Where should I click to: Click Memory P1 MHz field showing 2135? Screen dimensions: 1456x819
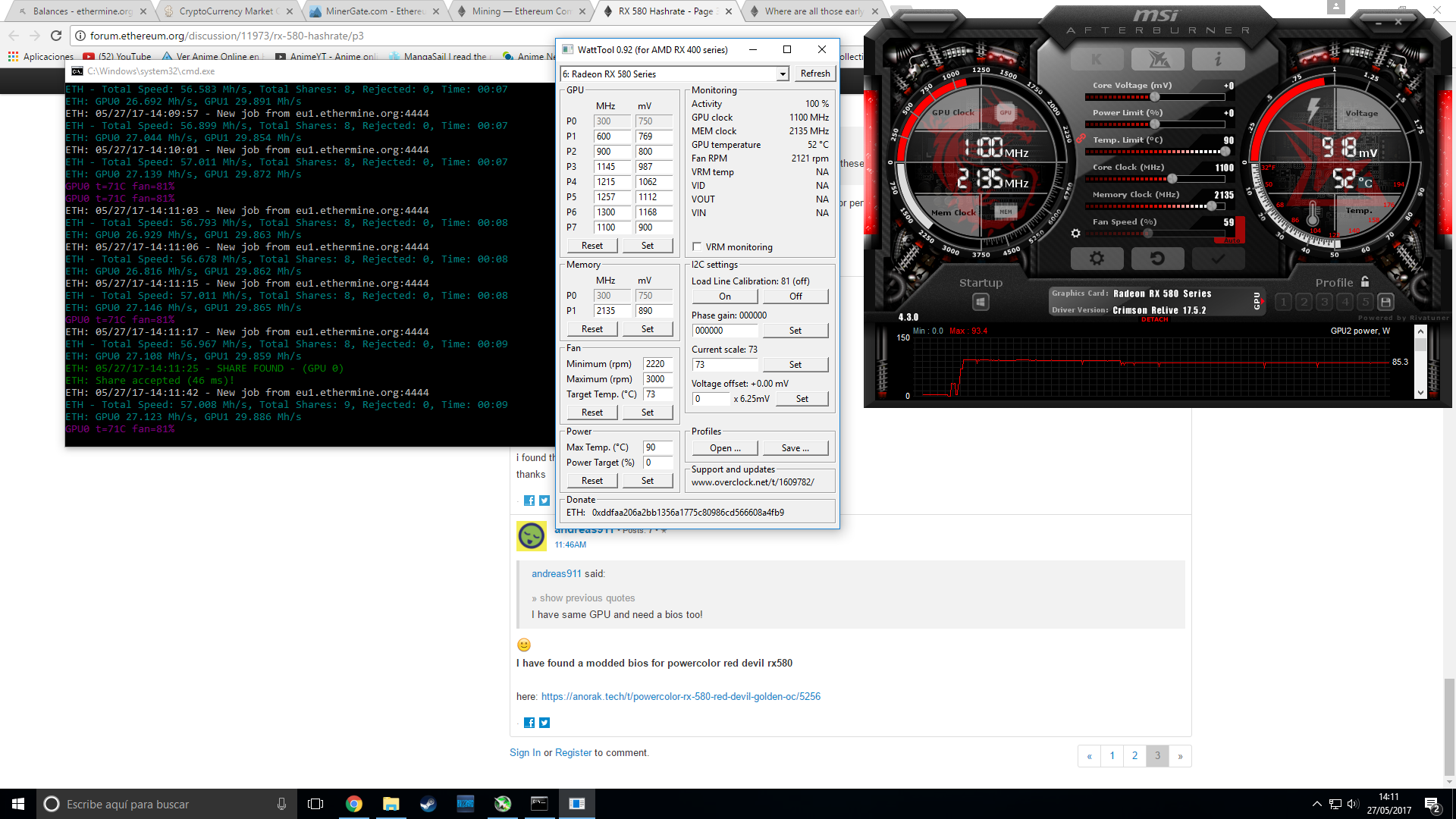(613, 311)
